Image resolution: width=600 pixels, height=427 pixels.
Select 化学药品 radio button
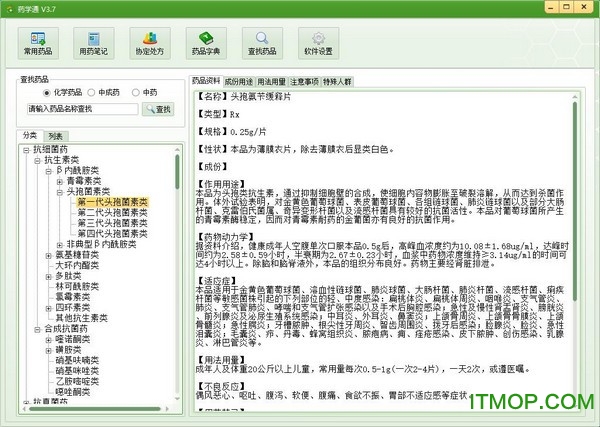pos(47,93)
